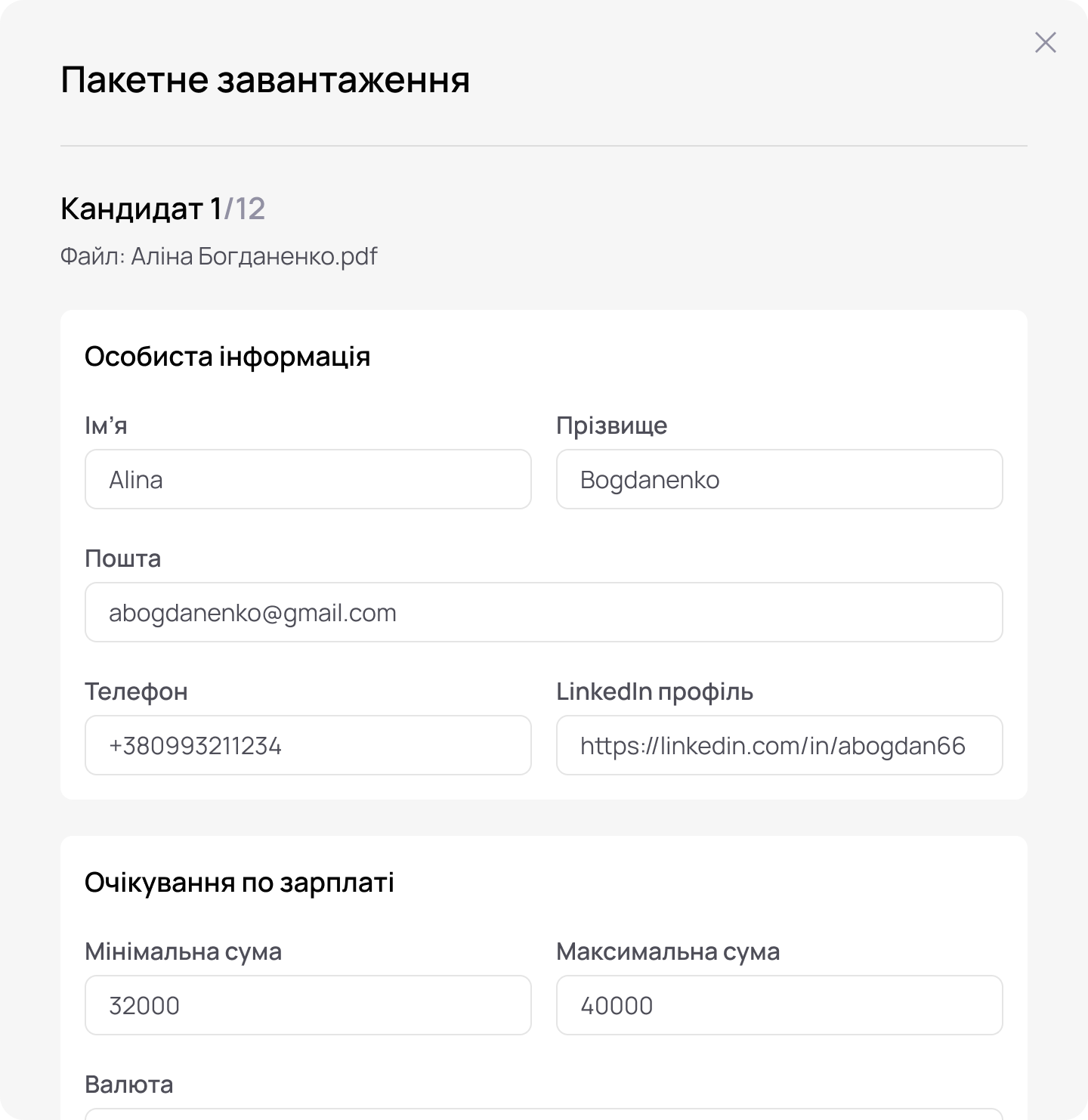This screenshot has height=1120, width=1088.
Task: Click the Максимальна сума label
Action: click(668, 951)
